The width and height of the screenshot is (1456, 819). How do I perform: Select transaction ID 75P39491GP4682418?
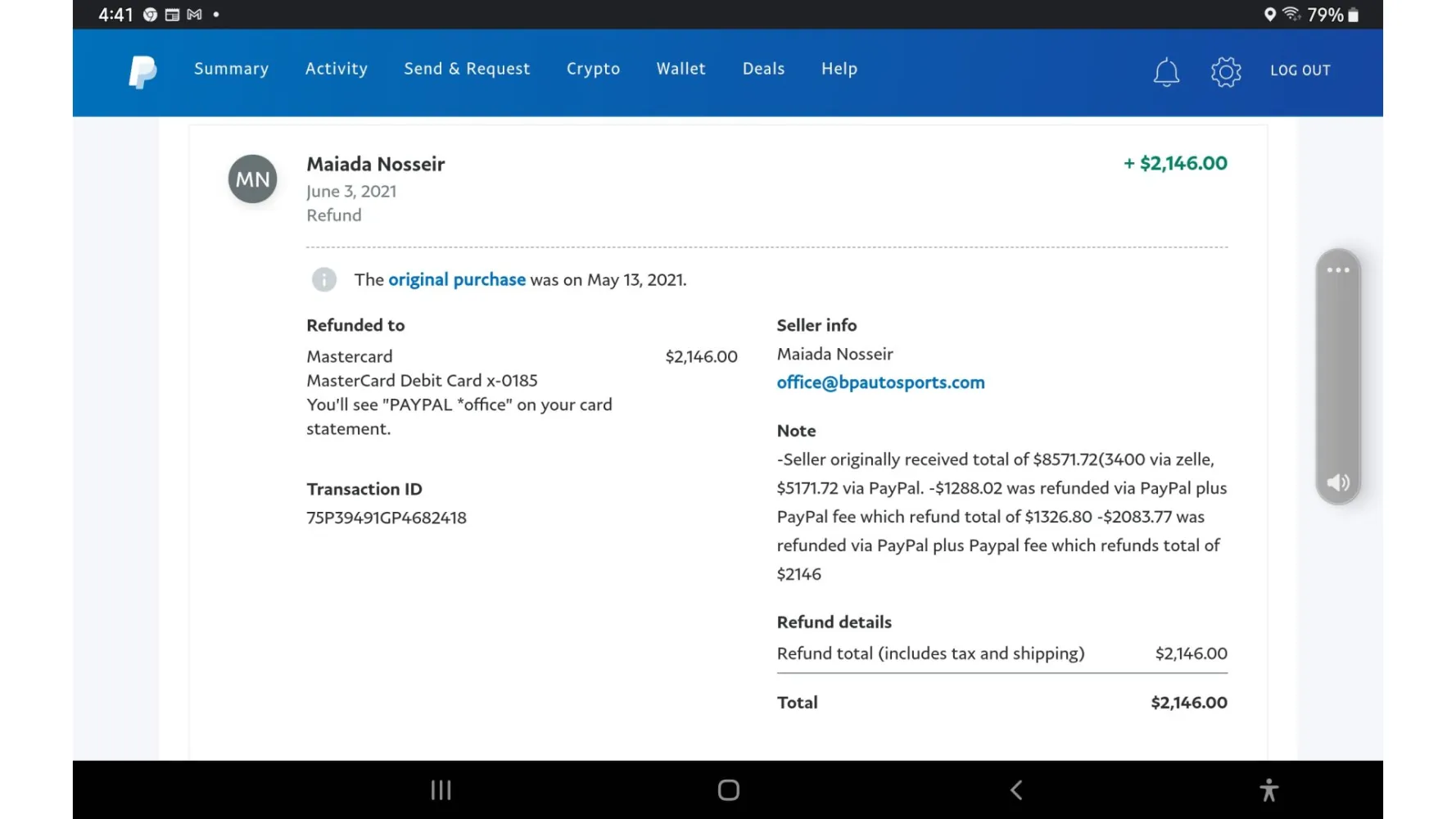tap(387, 518)
